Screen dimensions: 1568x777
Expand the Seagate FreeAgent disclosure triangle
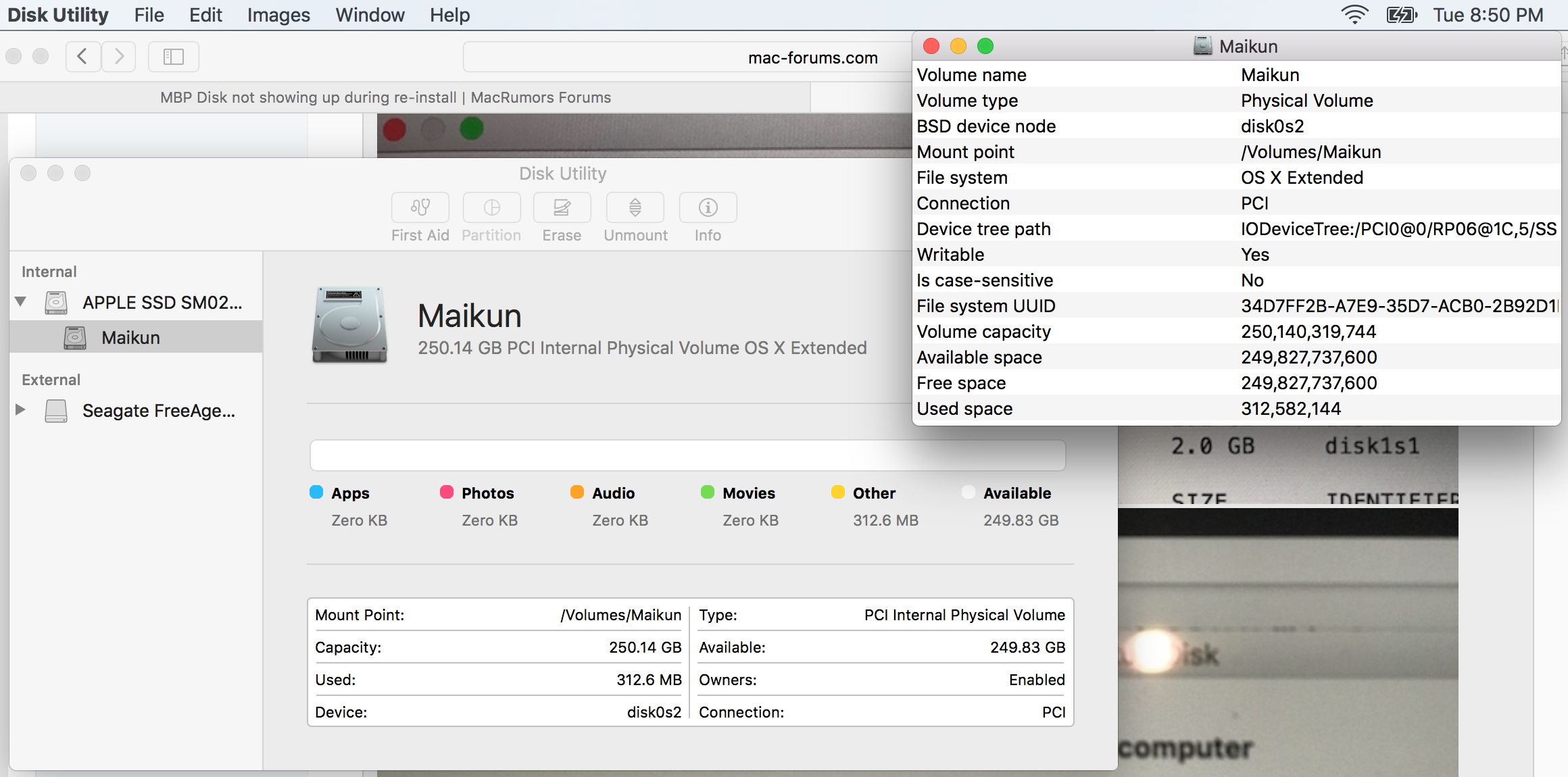(x=20, y=409)
